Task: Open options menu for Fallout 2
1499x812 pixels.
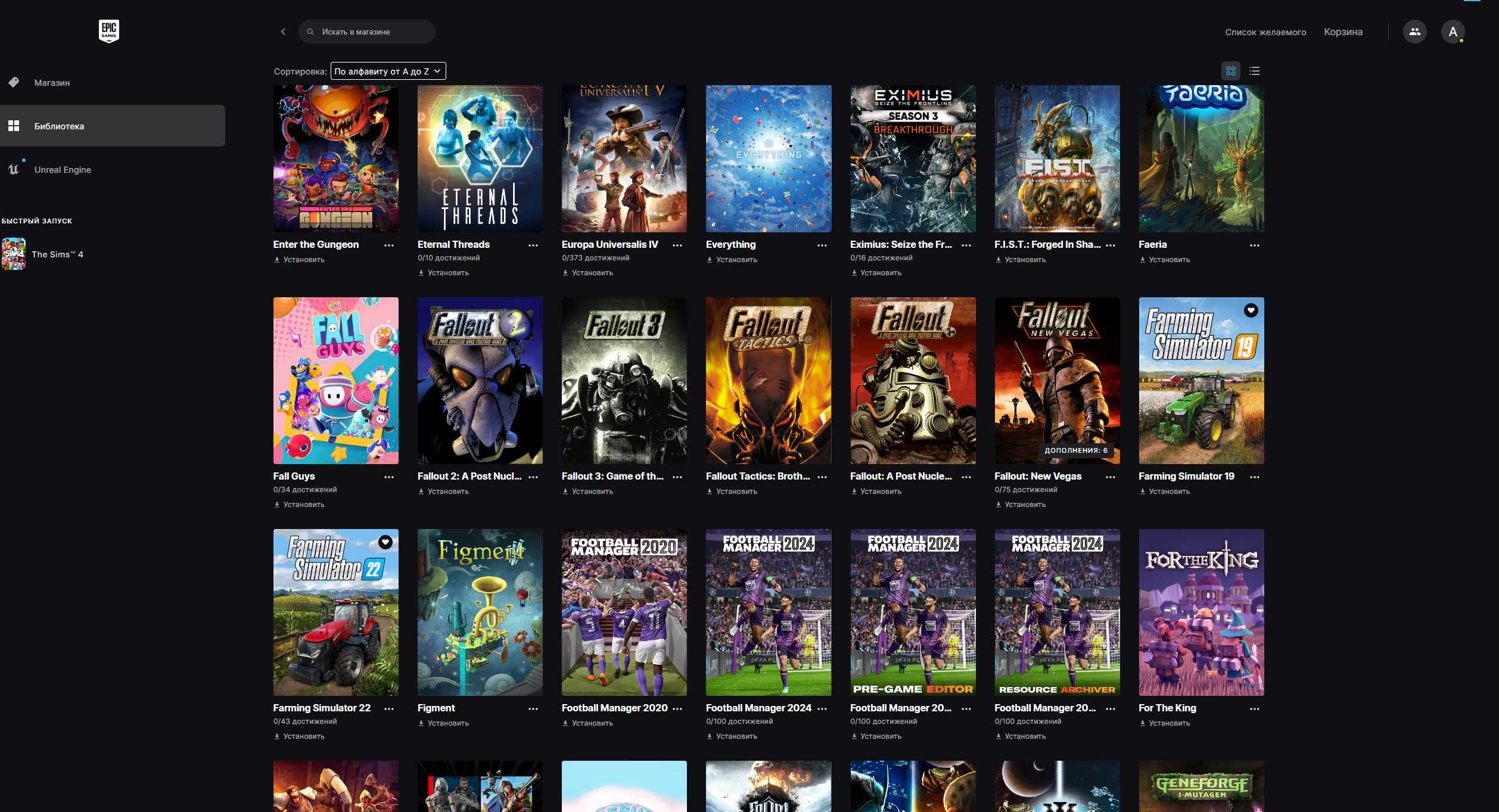Action: (533, 477)
